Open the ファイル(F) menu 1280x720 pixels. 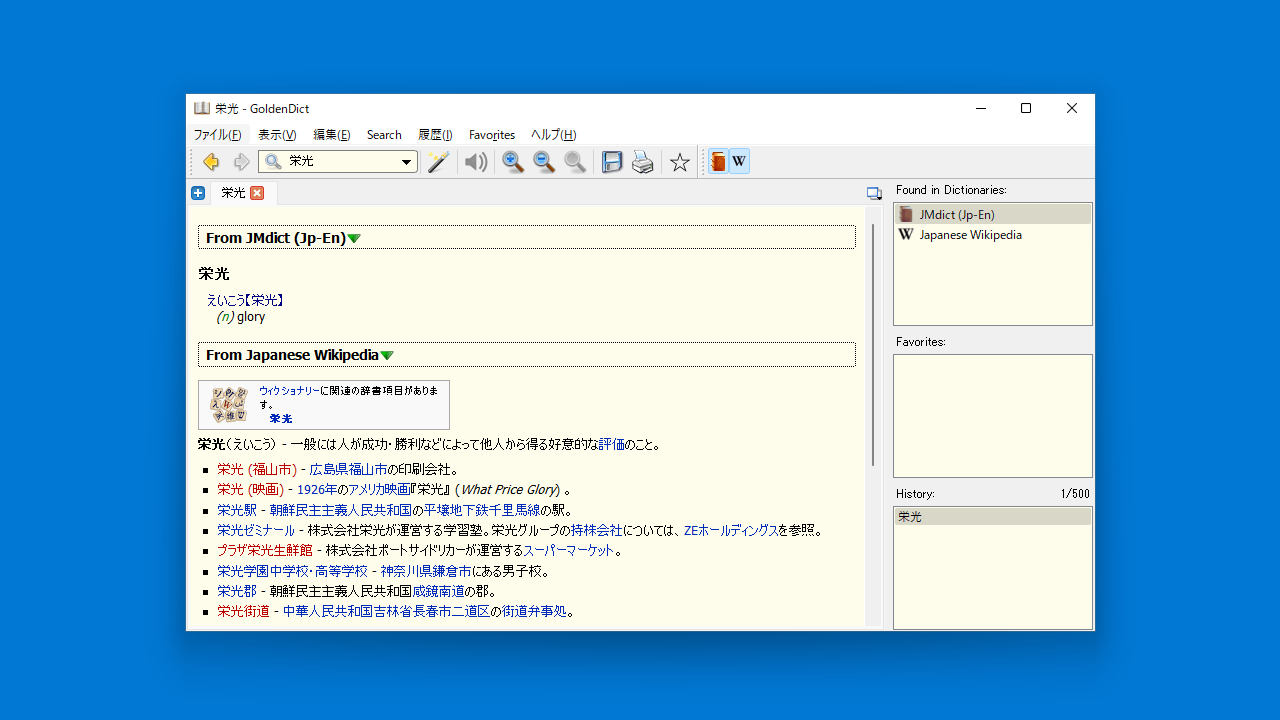click(217, 135)
